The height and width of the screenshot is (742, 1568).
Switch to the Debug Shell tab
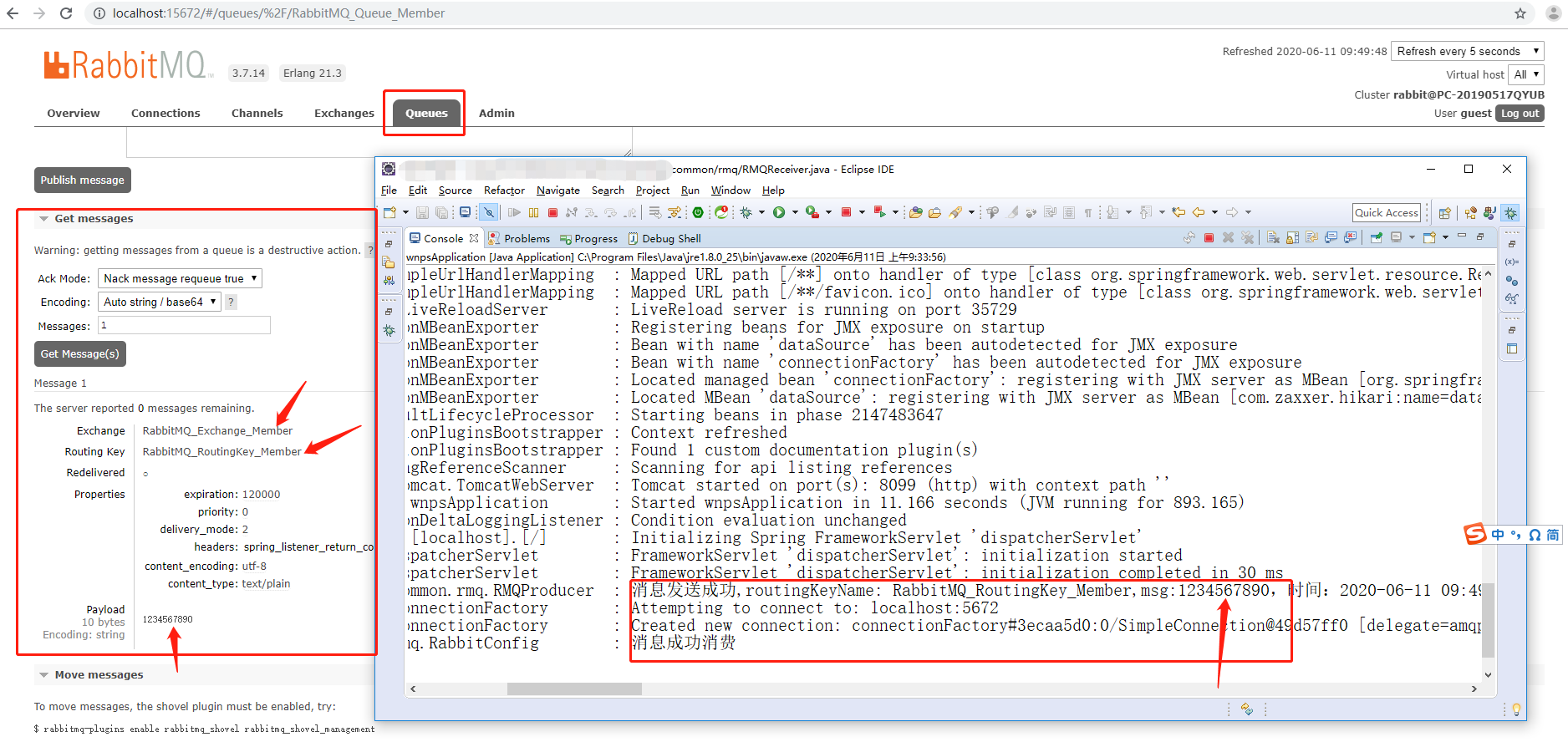coord(664,238)
